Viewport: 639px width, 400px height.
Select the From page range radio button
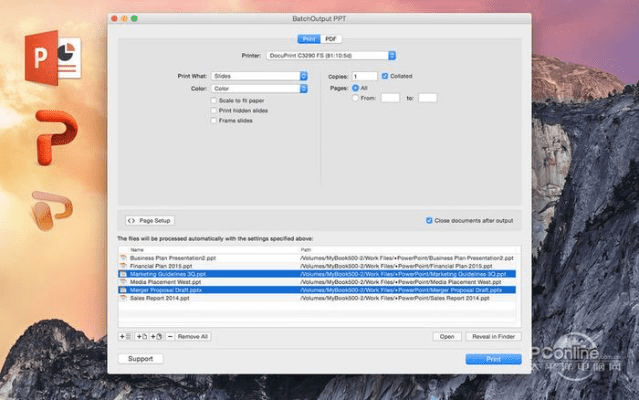tap(355, 97)
